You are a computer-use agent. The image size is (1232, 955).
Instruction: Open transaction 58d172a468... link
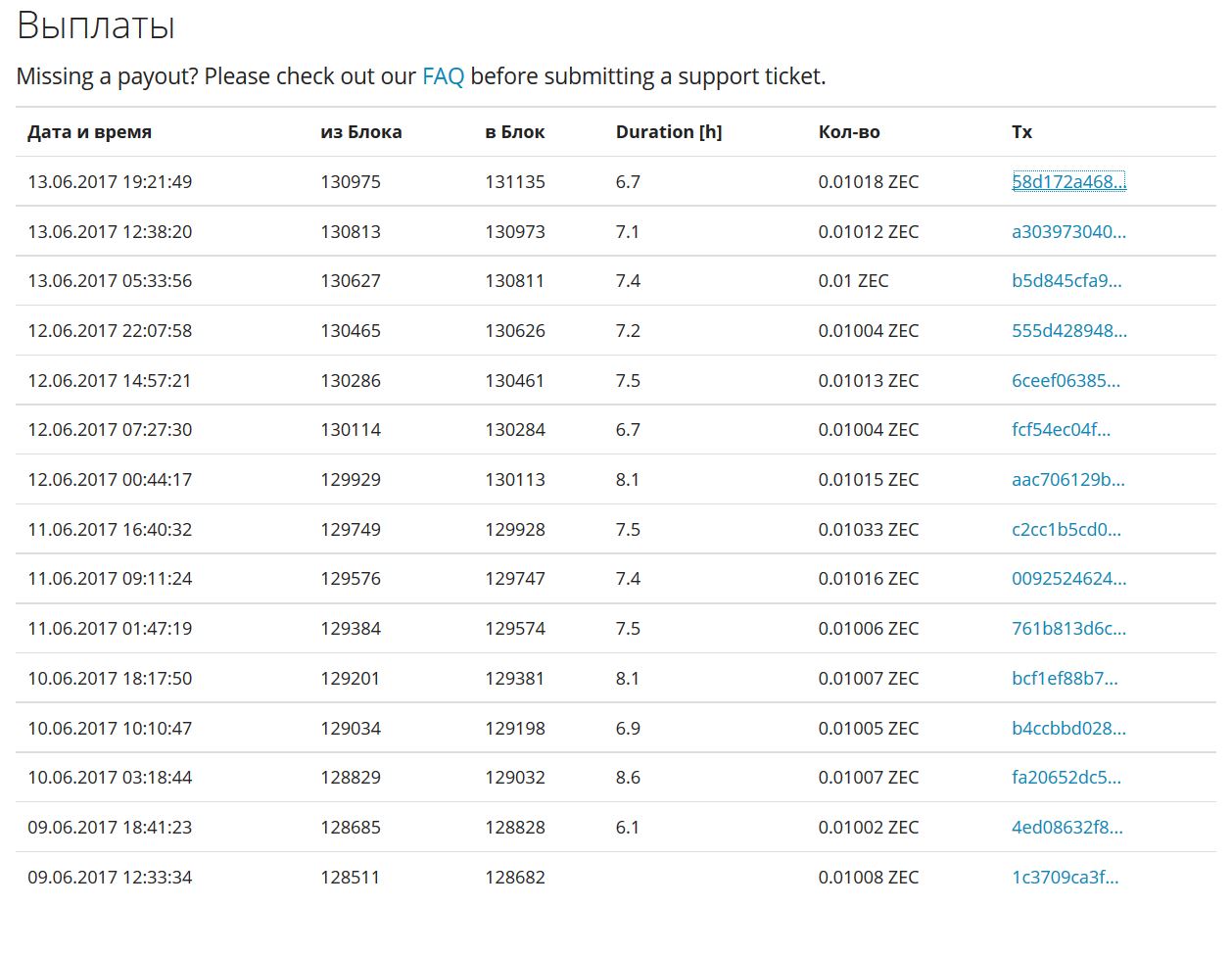tap(1068, 181)
